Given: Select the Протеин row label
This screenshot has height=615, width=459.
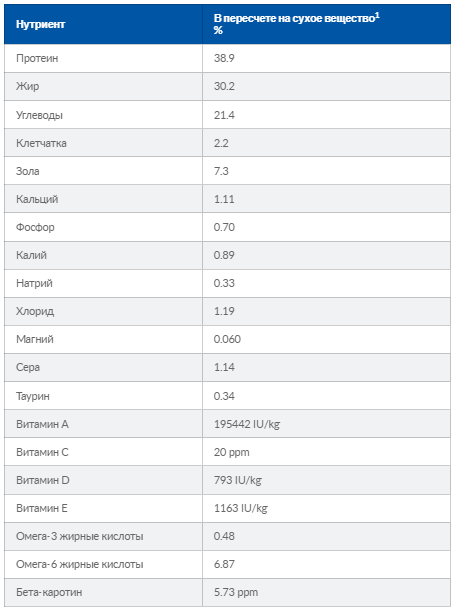Looking at the screenshot, I should (x=37, y=58).
